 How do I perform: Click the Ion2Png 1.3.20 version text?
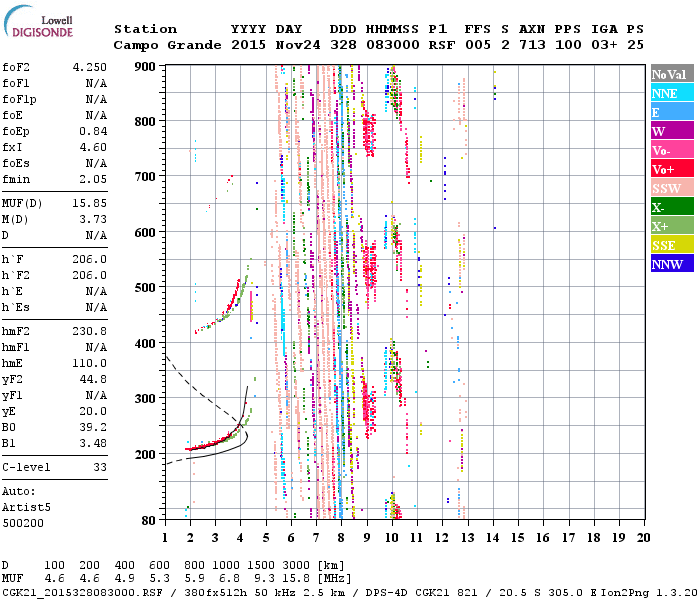pyautogui.click(x=649, y=593)
